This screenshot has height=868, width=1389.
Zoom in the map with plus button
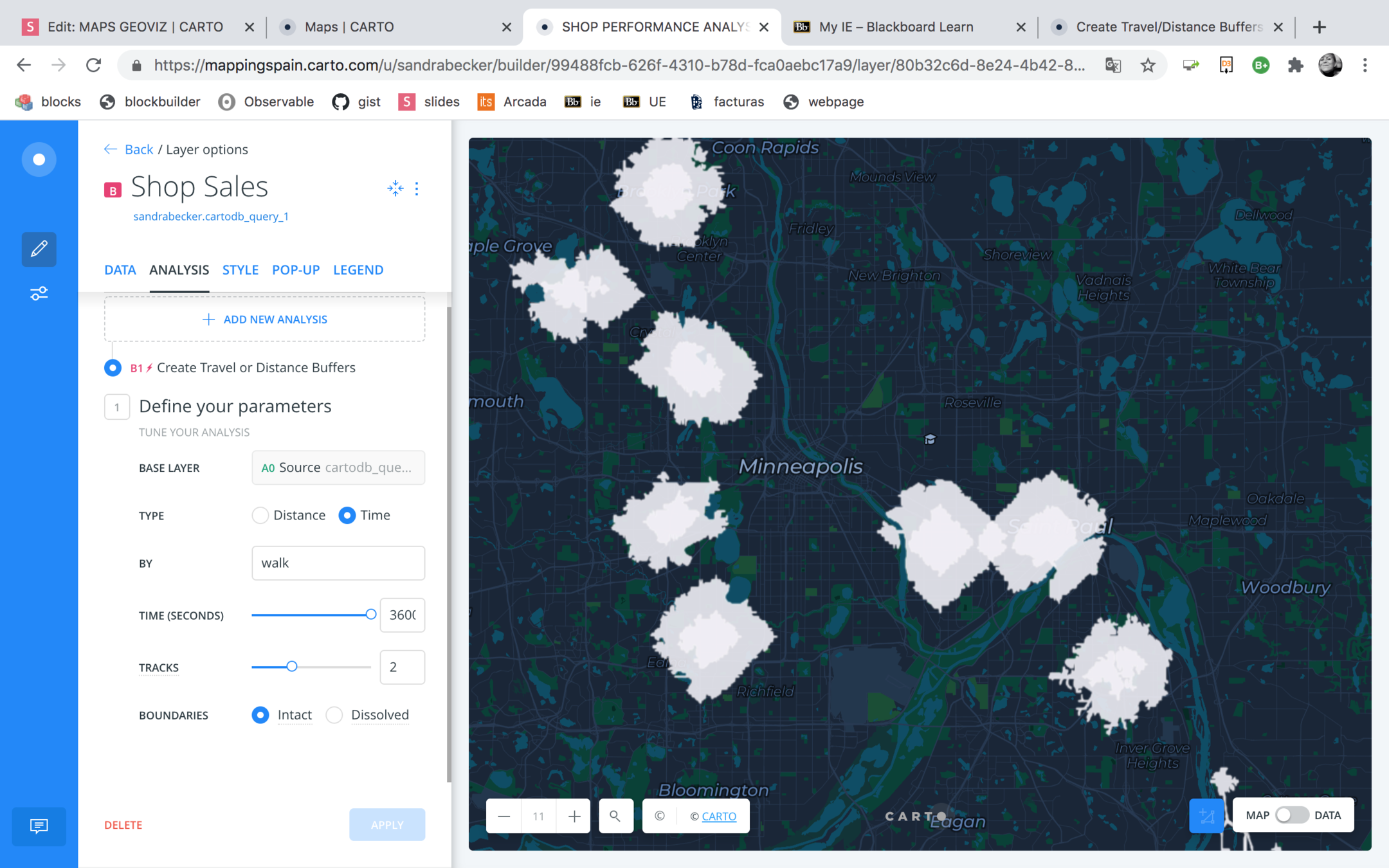574,816
